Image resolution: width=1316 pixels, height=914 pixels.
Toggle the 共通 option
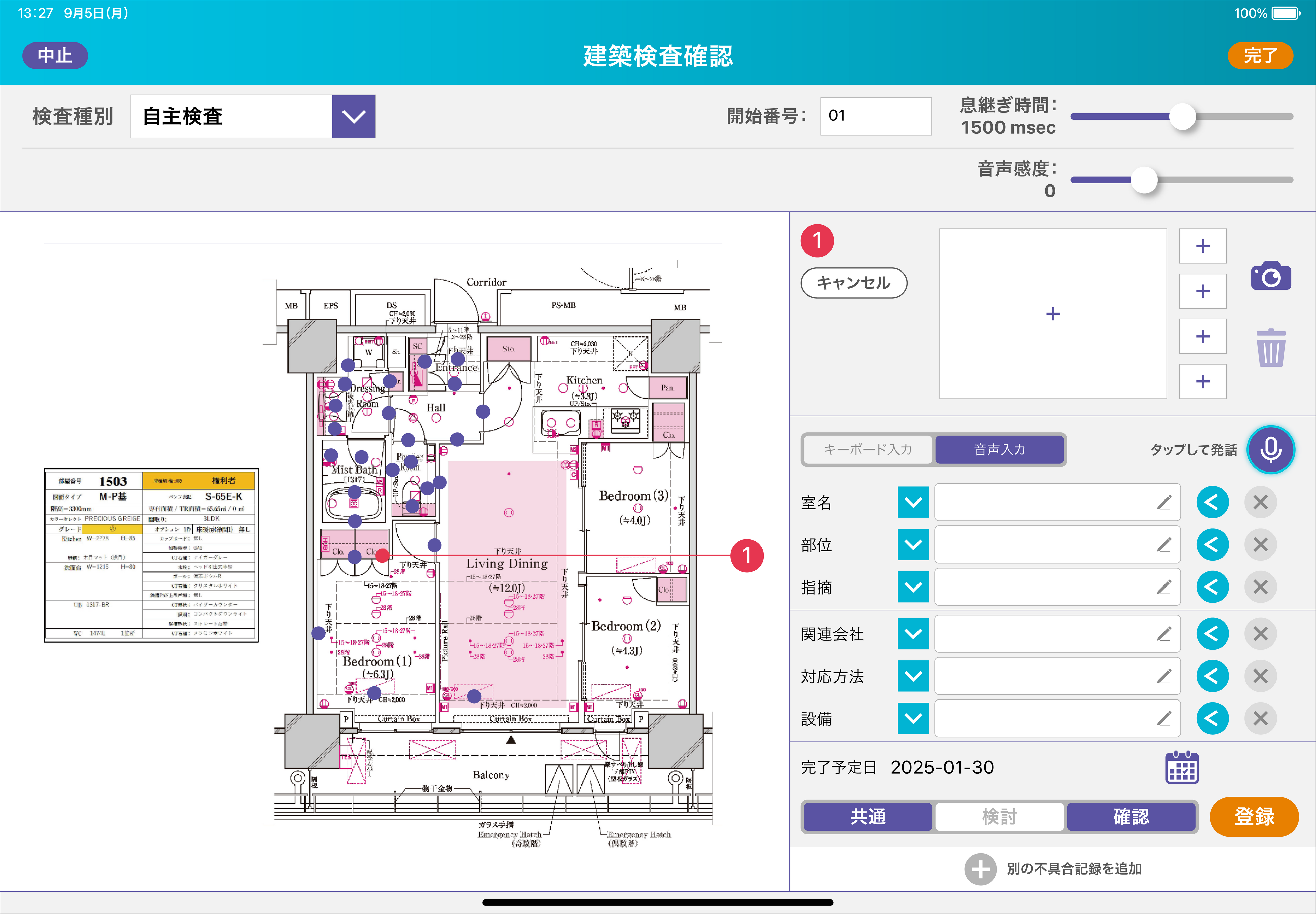(868, 817)
